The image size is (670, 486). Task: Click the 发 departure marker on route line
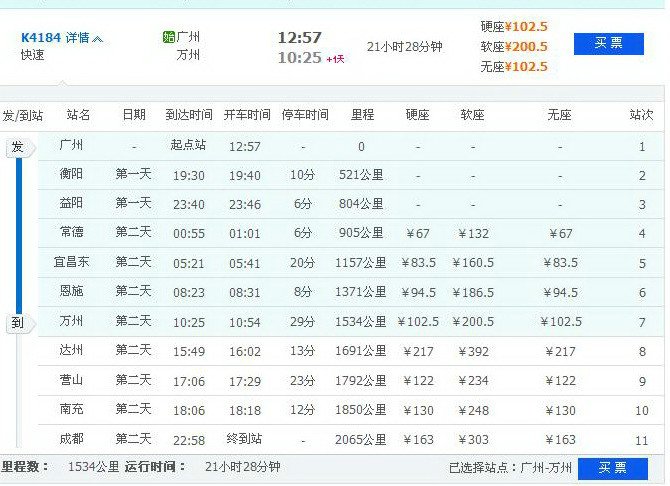(x=19, y=148)
